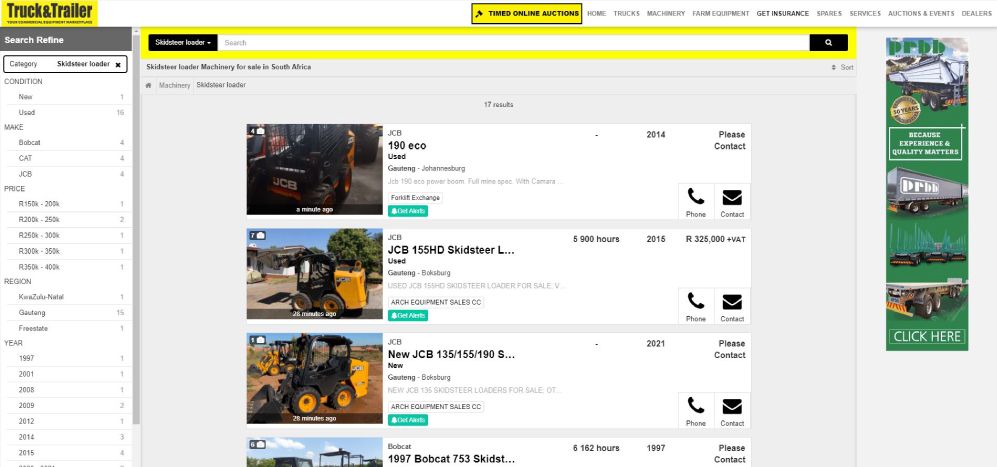Click Get Alerts on New JCB 135 listing
Screen dimensions: 997x467
tap(408, 420)
